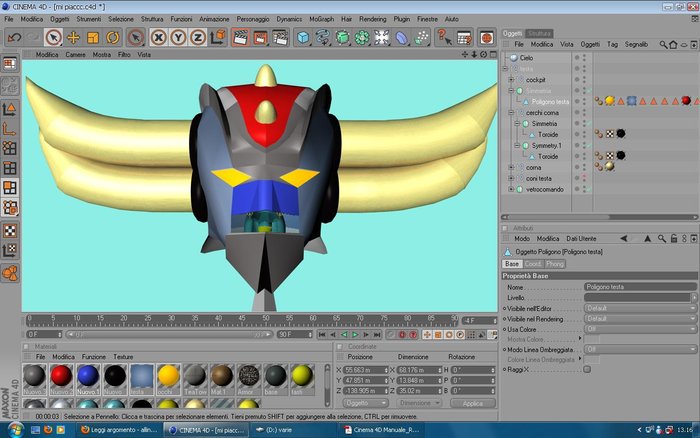This screenshot has width=700, height=438.
Task: Select the Scale tool icon
Action: pos(93,38)
